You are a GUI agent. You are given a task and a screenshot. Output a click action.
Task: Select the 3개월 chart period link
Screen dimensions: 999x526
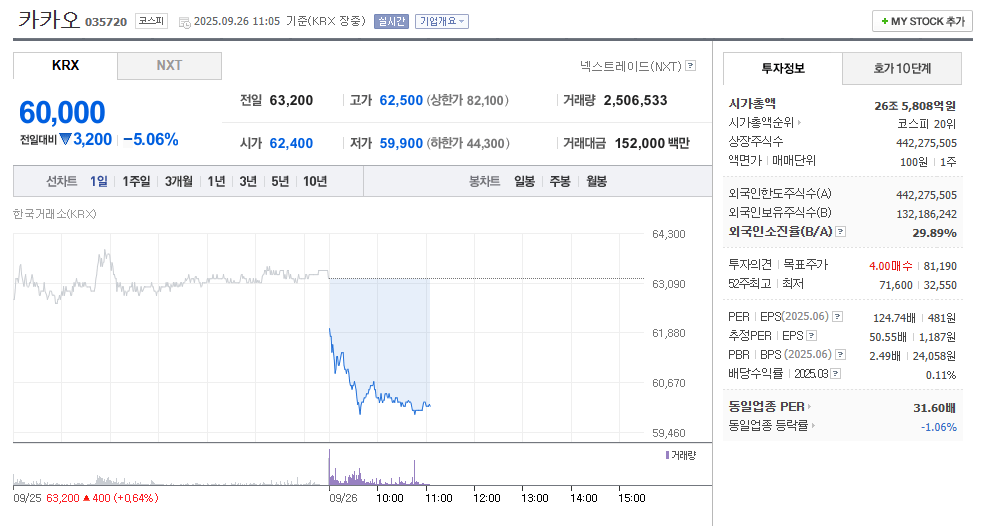tap(179, 181)
